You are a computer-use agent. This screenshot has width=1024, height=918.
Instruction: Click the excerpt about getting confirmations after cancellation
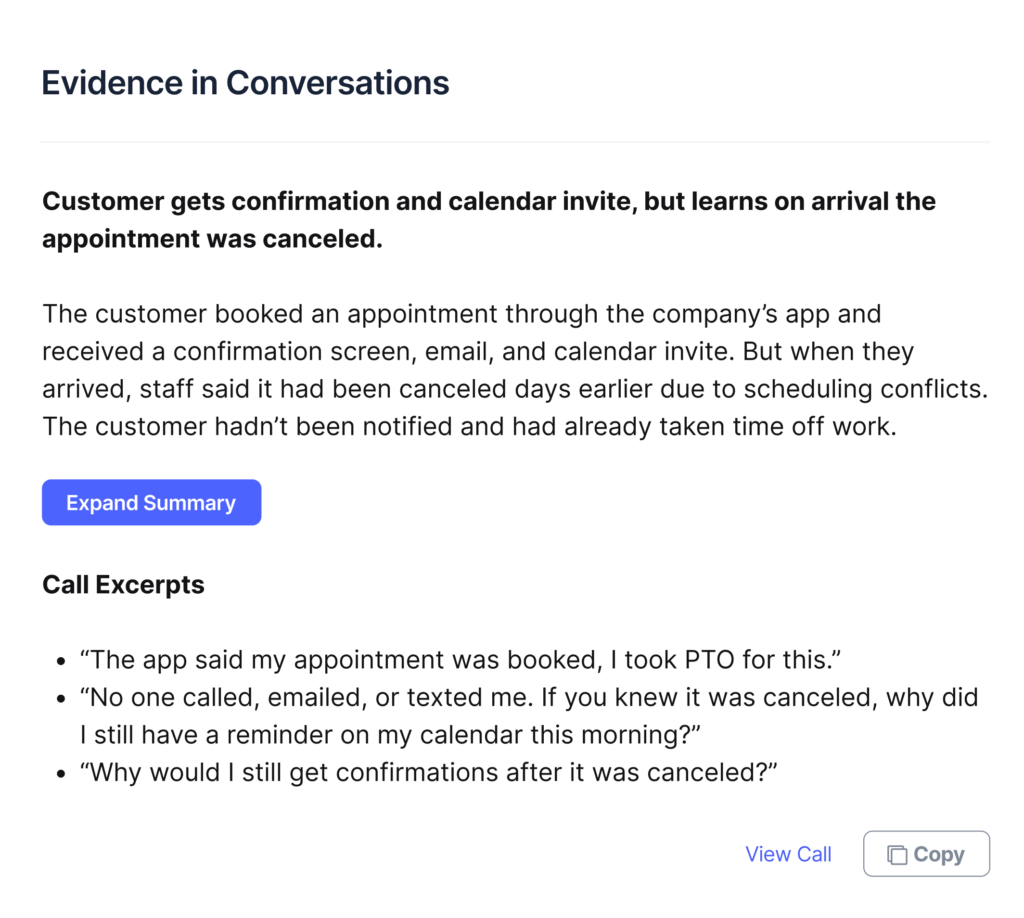coord(428,772)
